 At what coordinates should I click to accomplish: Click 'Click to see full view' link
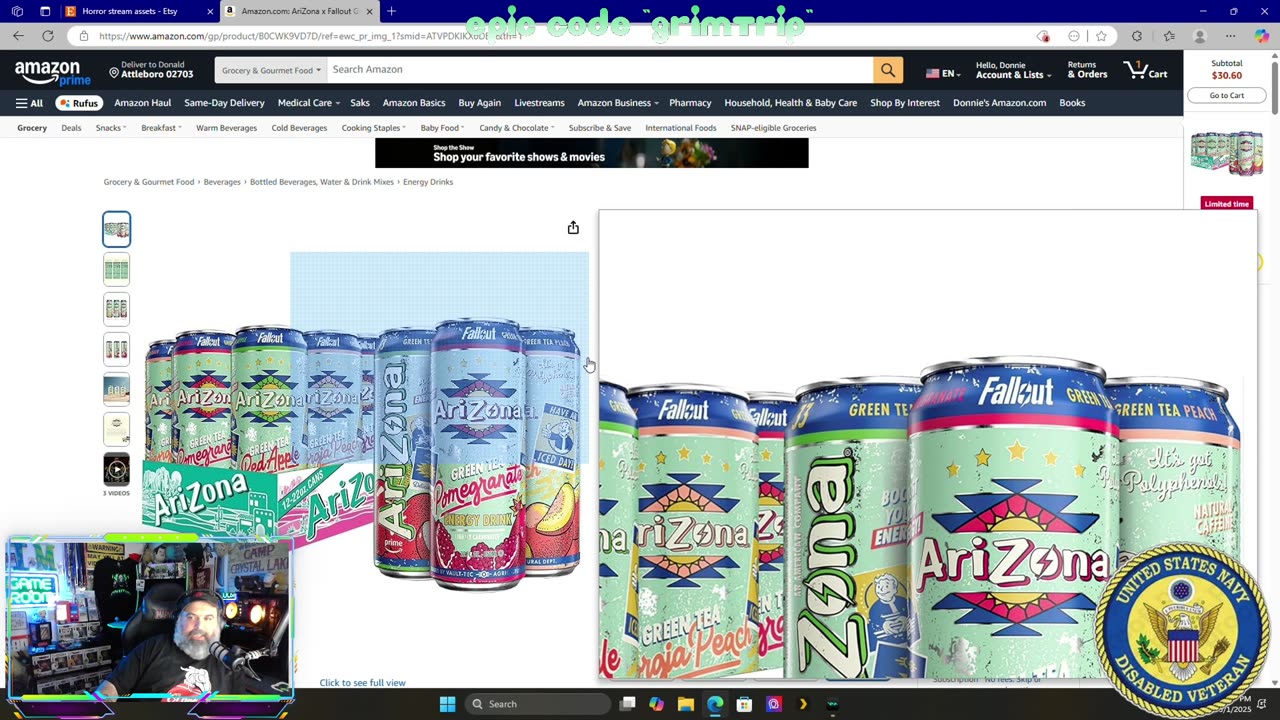pyautogui.click(x=362, y=683)
